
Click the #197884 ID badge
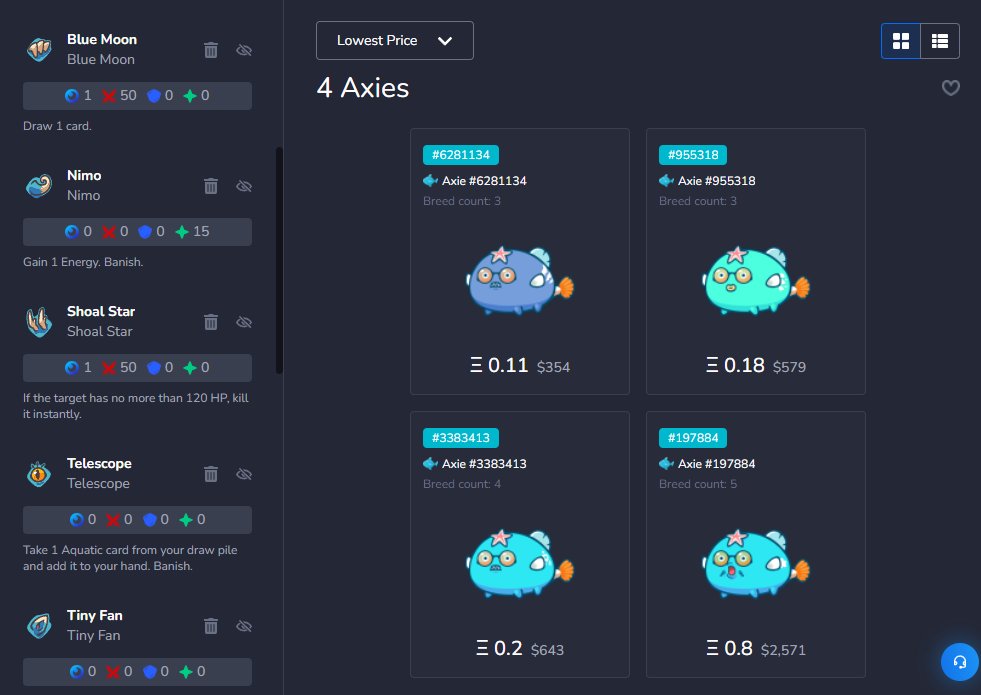pos(693,437)
